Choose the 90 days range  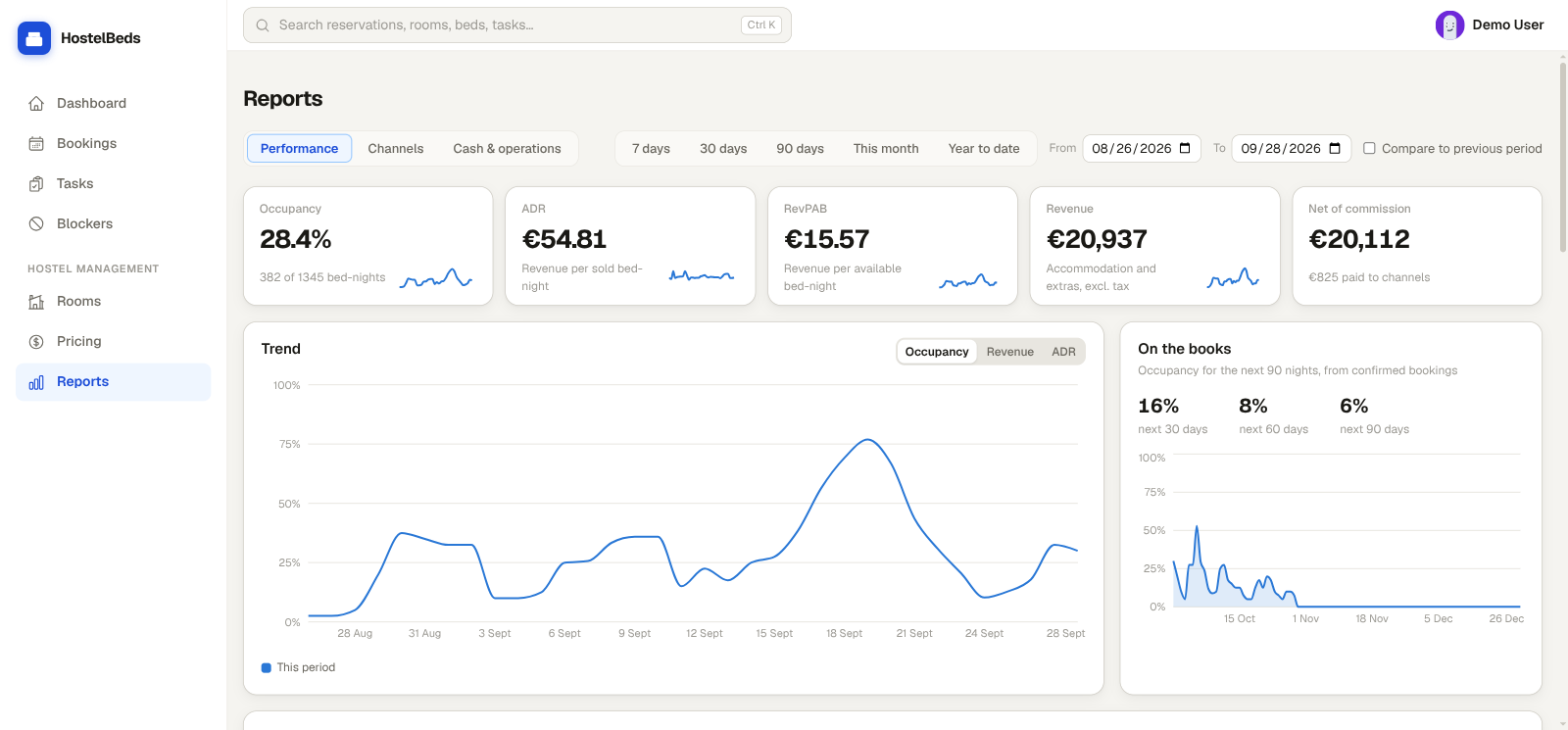[x=800, y=148]
